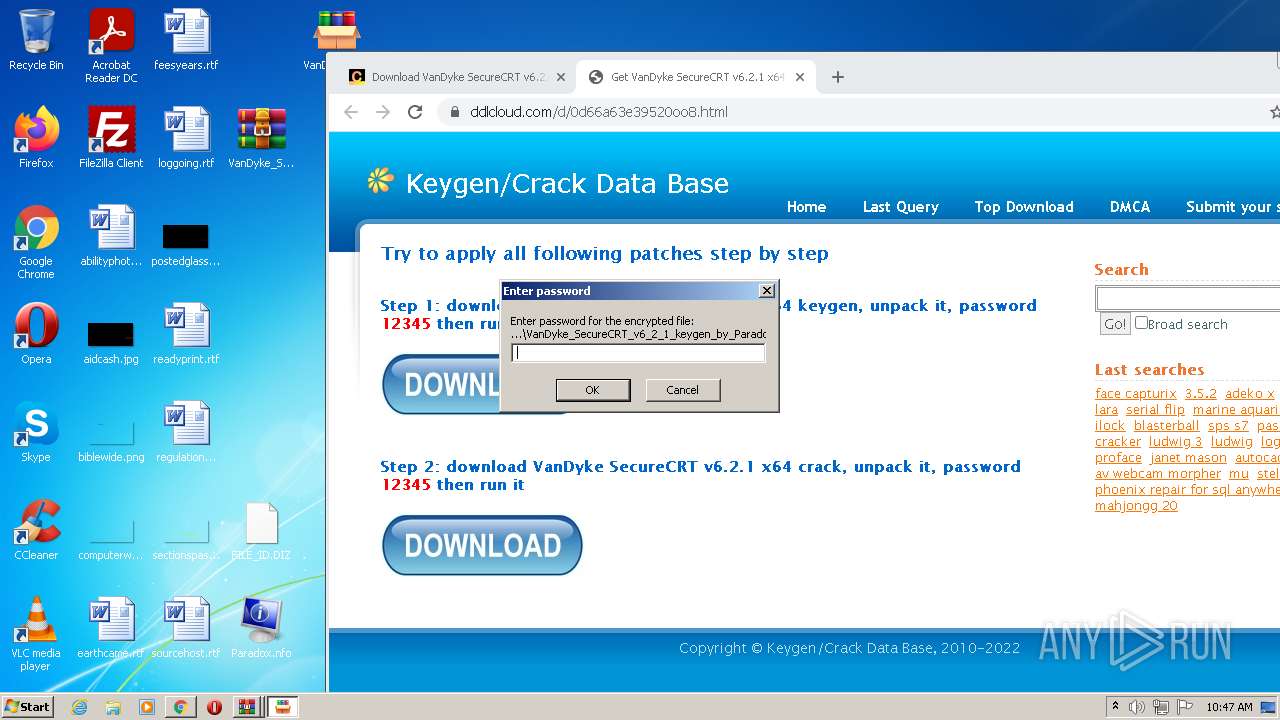1280x720 pixels.
Task: Open 'mahjongg 20' search link
Action: (1136, 505)
